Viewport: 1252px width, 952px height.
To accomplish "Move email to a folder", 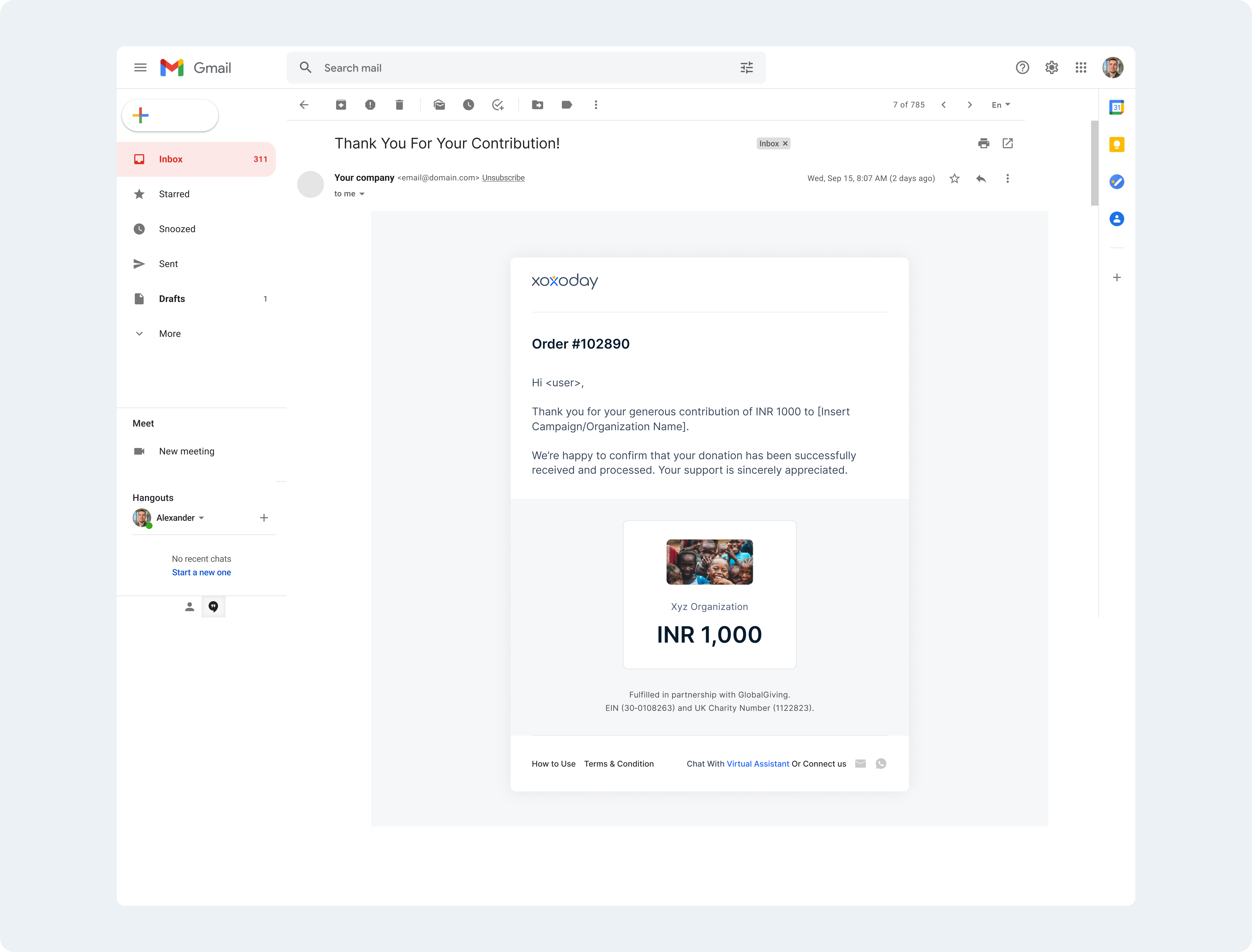I will [x=538, y=105].
